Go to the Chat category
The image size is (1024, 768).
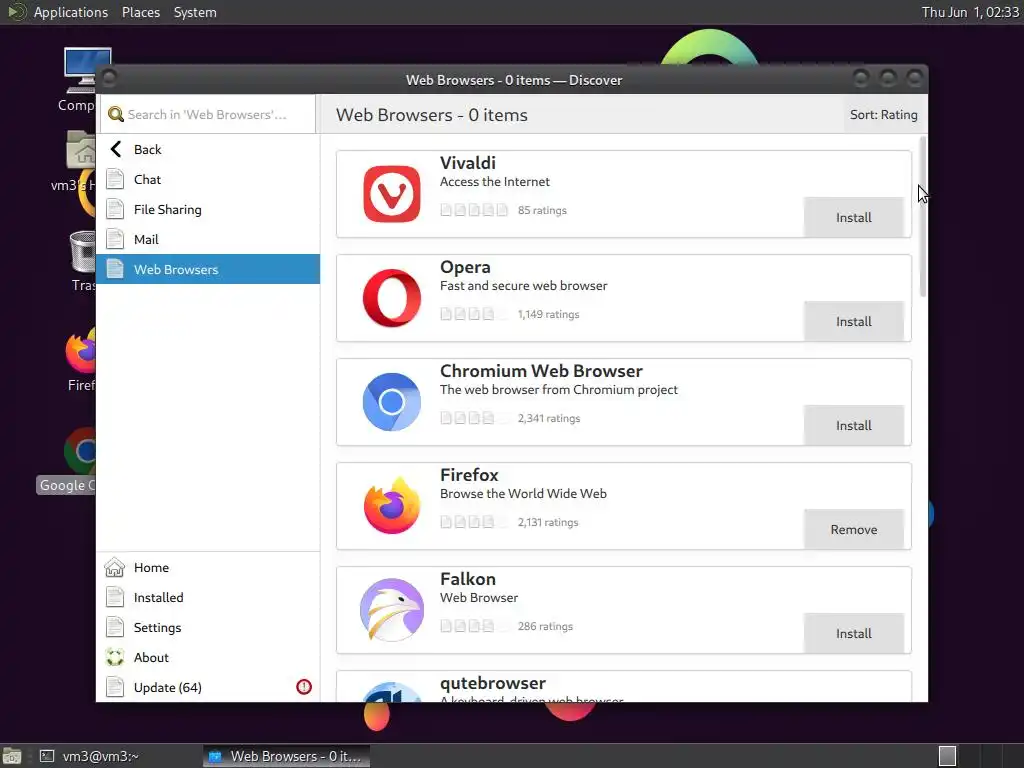208,179
